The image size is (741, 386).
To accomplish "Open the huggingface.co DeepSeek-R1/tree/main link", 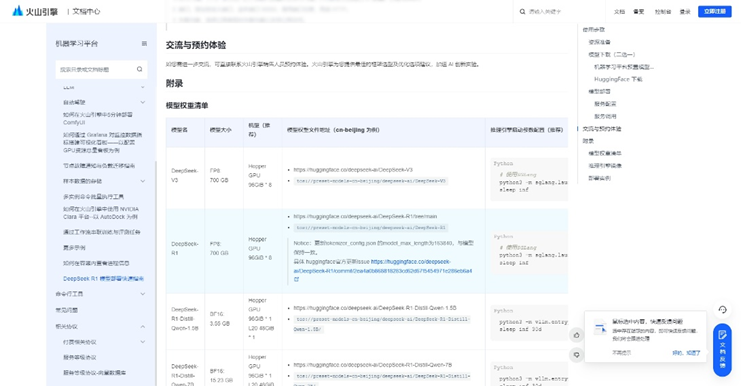I will pos(365,216).
